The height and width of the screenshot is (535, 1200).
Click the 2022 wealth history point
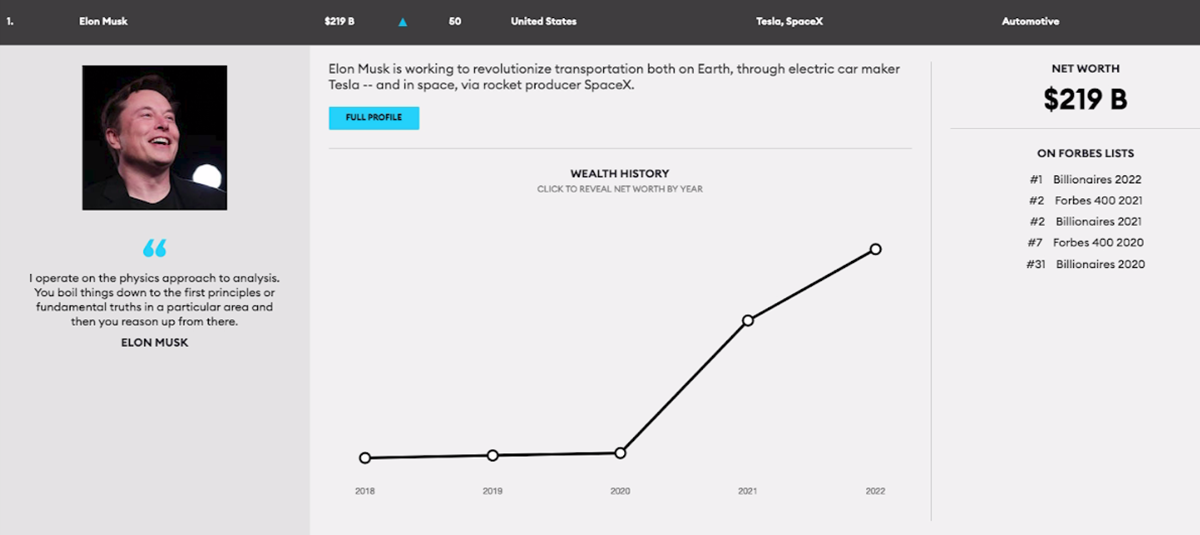point(875,249)
